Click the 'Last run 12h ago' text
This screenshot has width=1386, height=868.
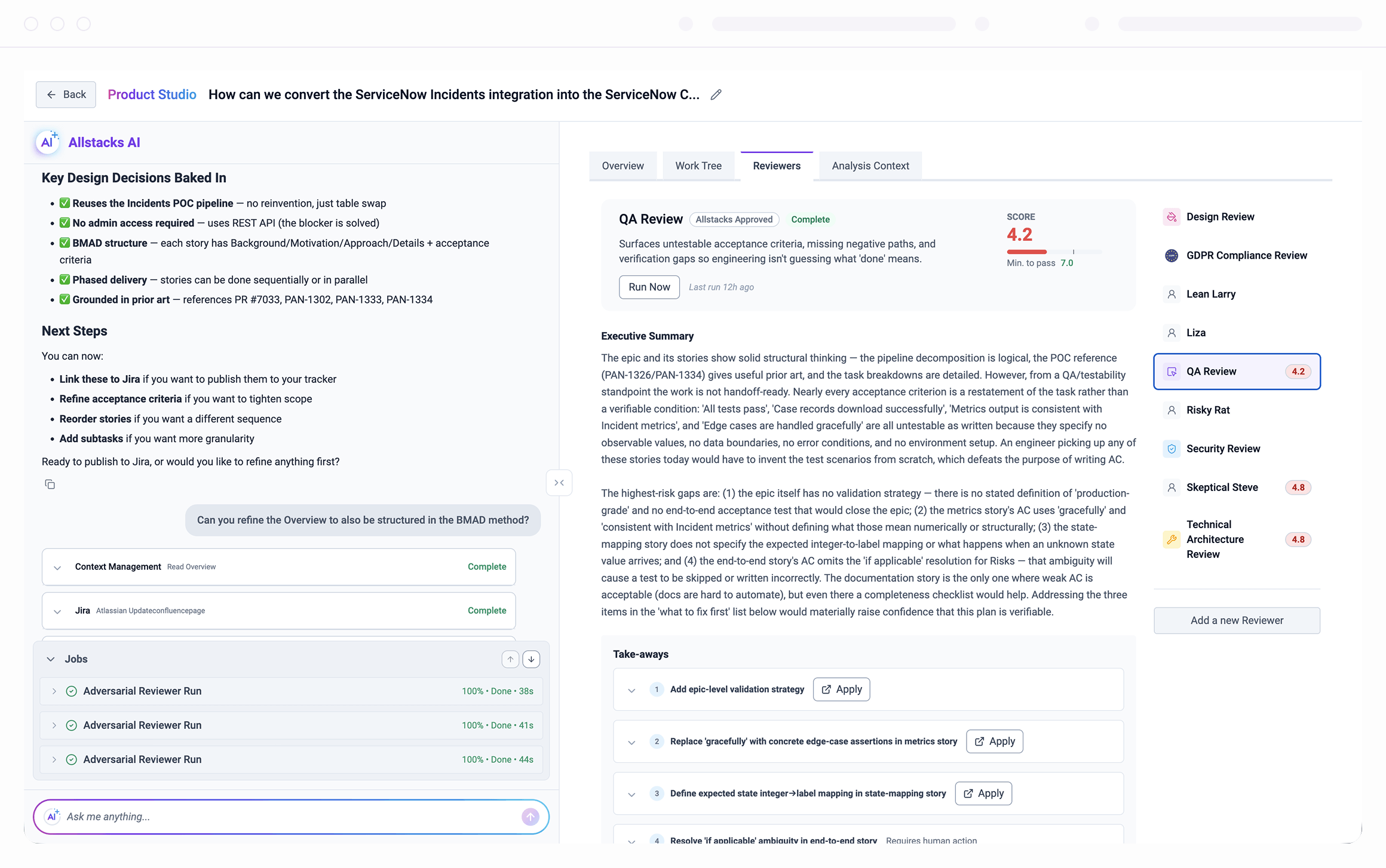(x=721, y=287)
